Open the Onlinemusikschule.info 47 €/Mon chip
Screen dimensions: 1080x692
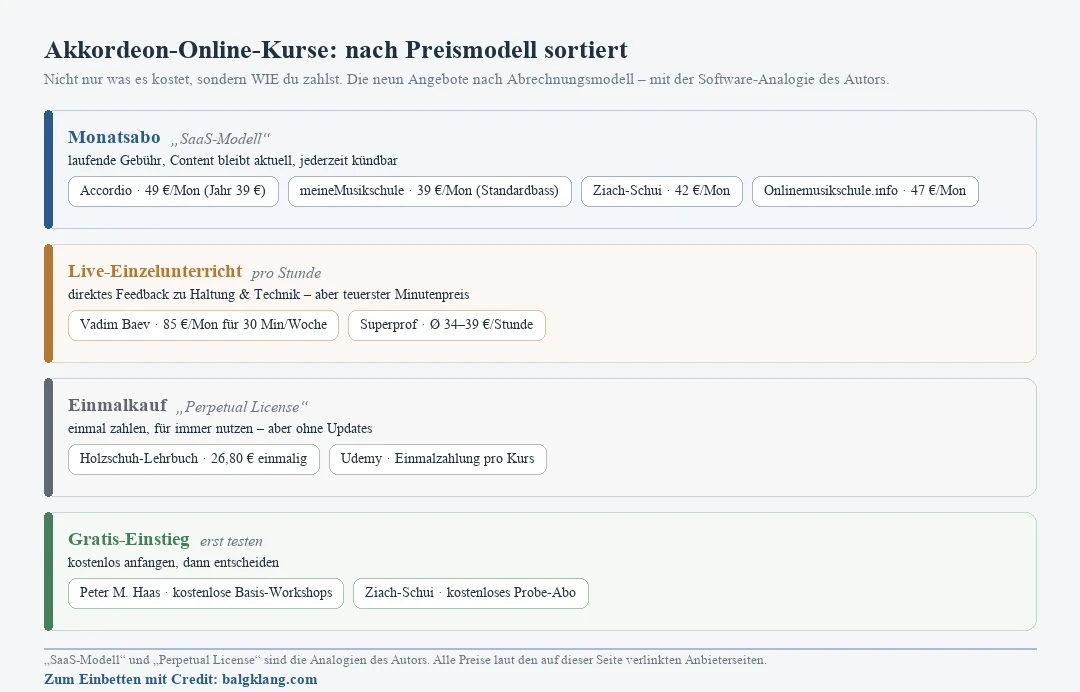click(x=864, y=191)
